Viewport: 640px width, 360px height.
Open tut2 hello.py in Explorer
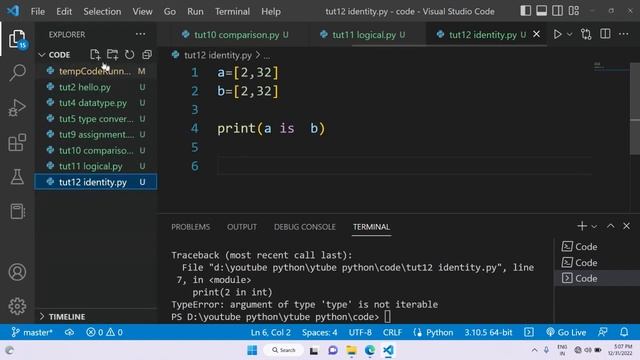coord(96,87)
